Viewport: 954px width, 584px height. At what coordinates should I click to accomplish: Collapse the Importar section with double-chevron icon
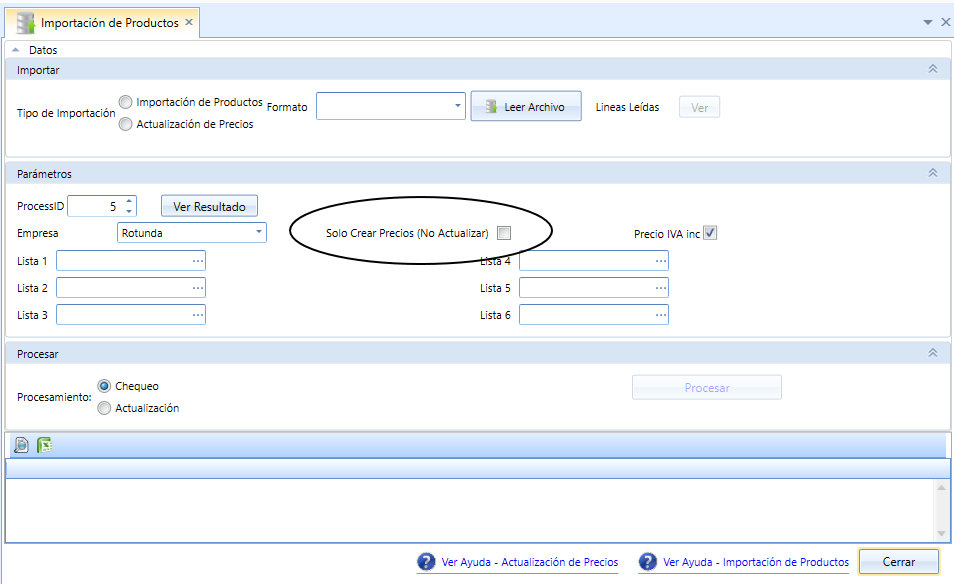coord(933,69)
